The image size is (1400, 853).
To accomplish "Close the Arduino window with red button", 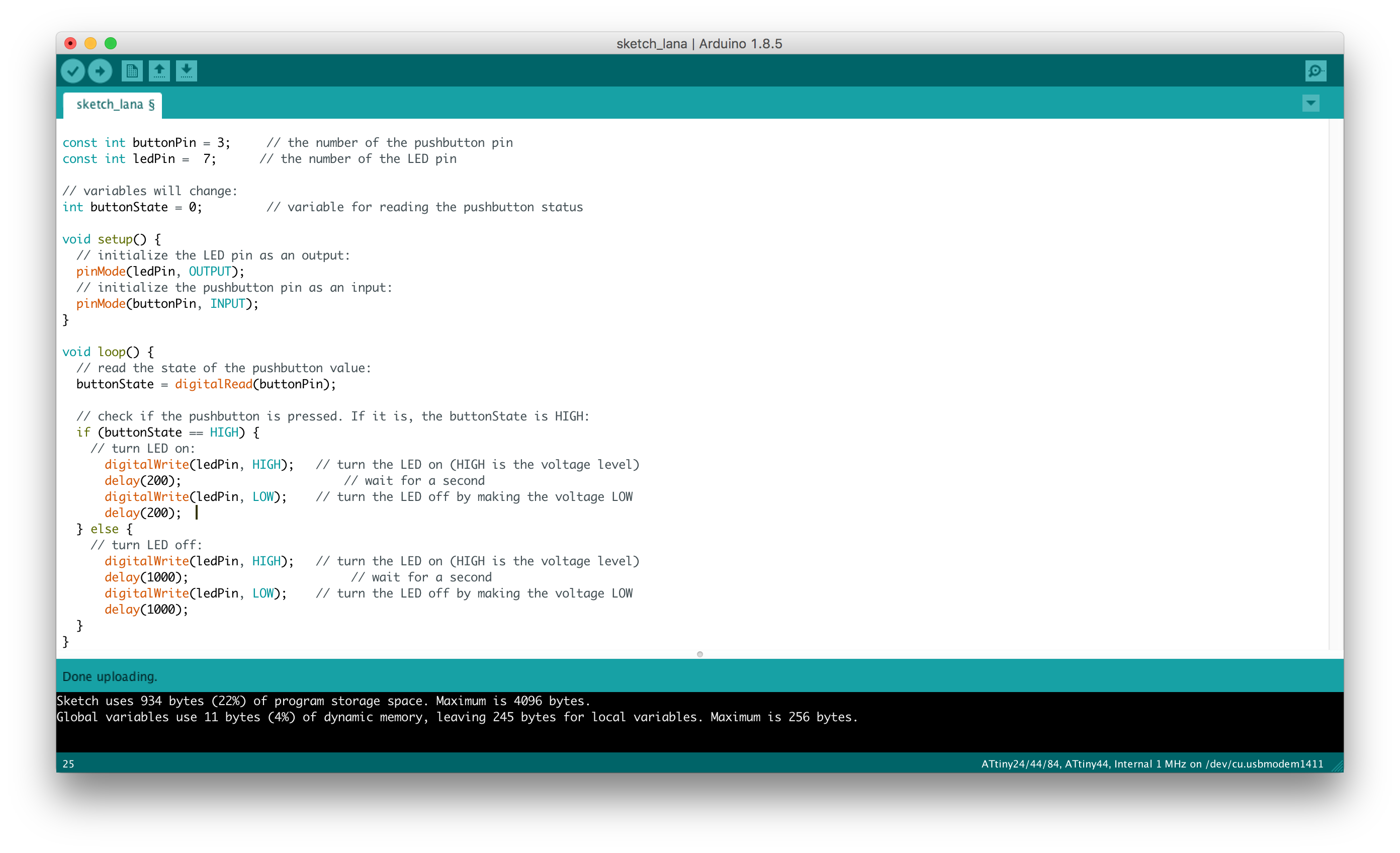I will pyautogui.click(x=70, y=43).
